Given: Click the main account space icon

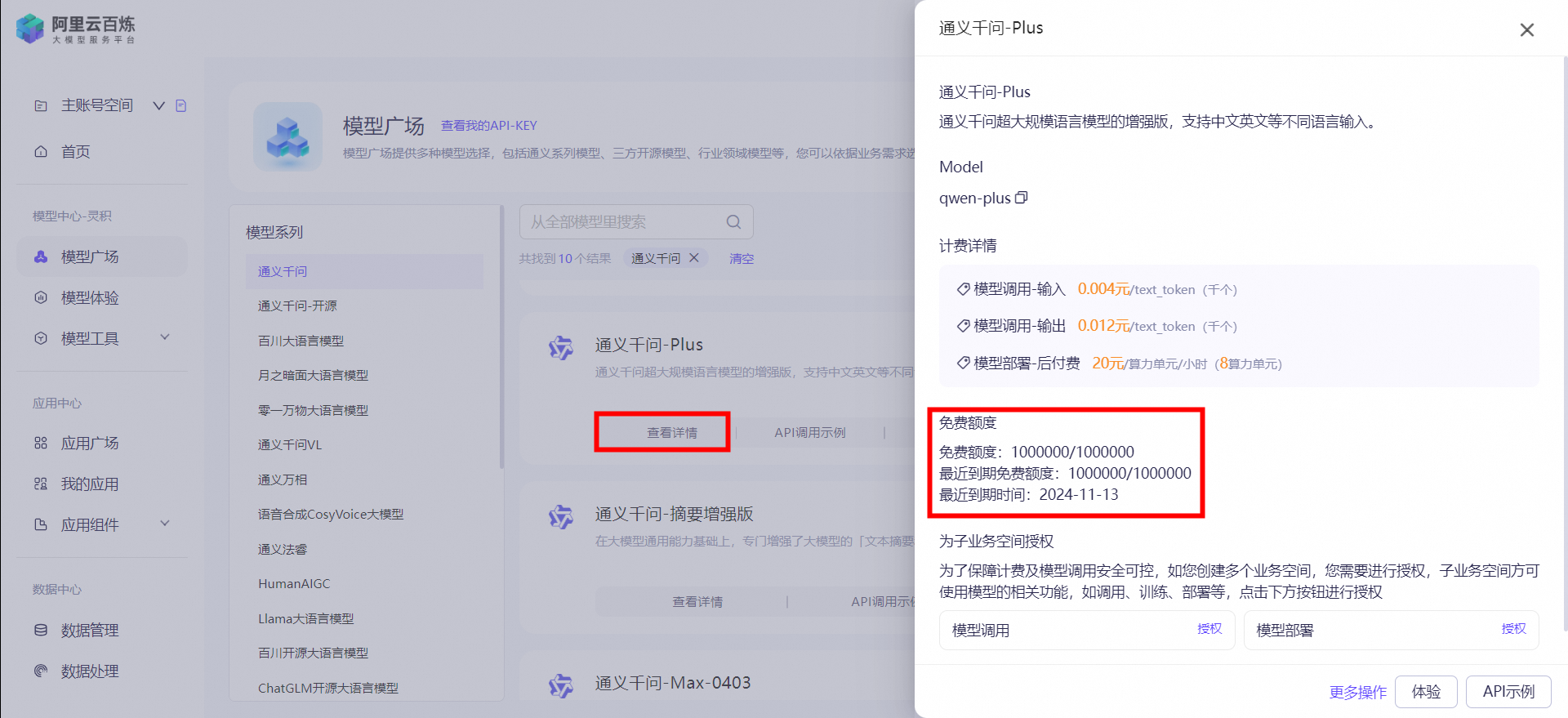Looking at the screenshot, I should [41, 105].
